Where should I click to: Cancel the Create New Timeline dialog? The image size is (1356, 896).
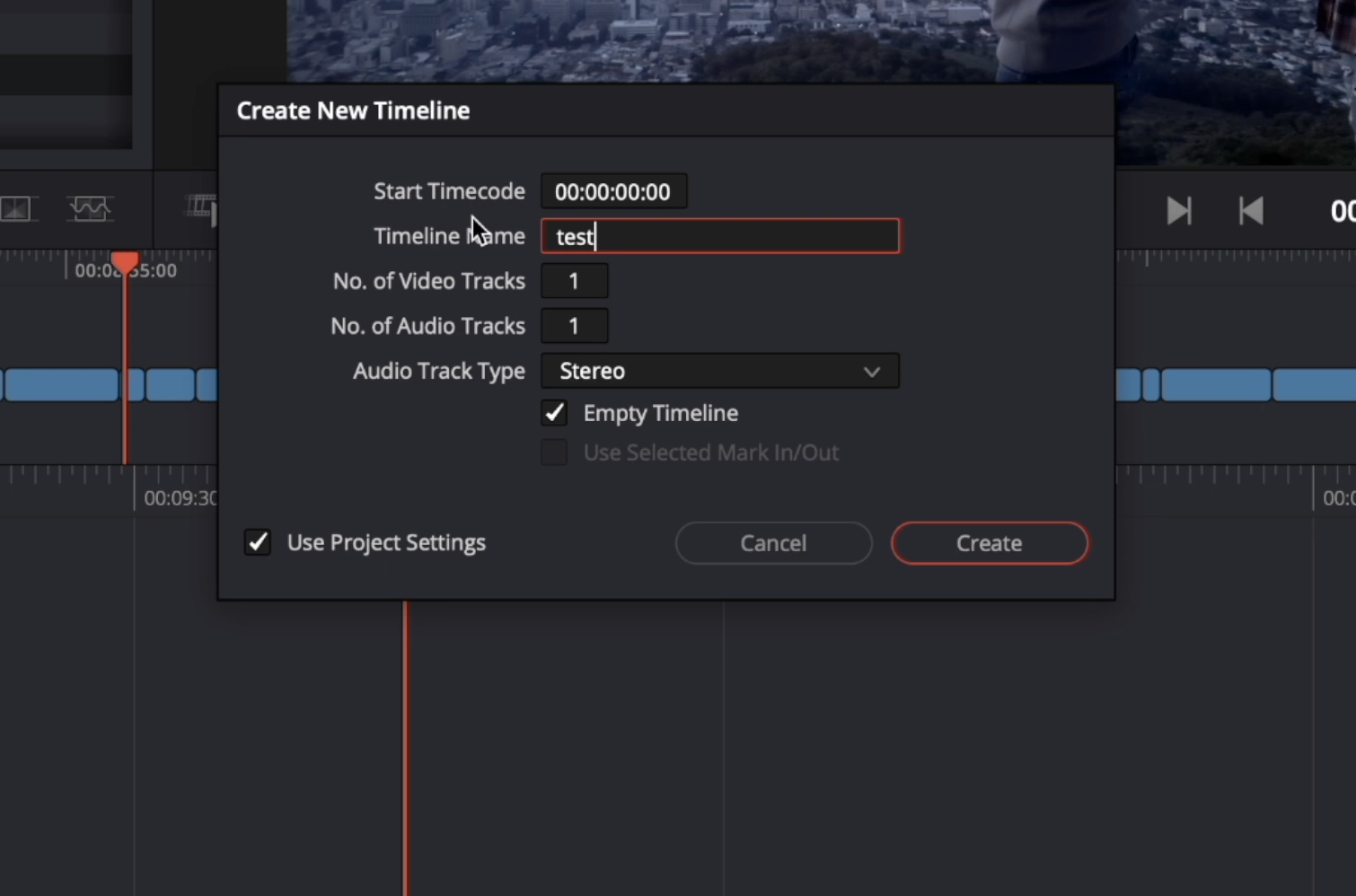pyautogui.click(x=773, y=543)
